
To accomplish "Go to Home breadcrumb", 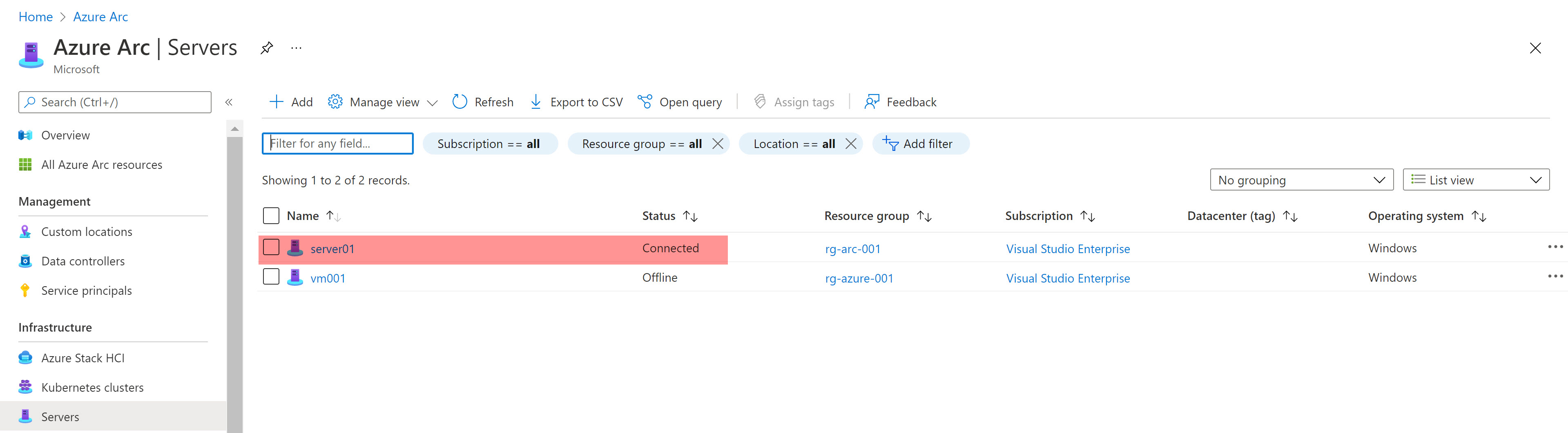I will pyautogui.click(x=35, y=16).
